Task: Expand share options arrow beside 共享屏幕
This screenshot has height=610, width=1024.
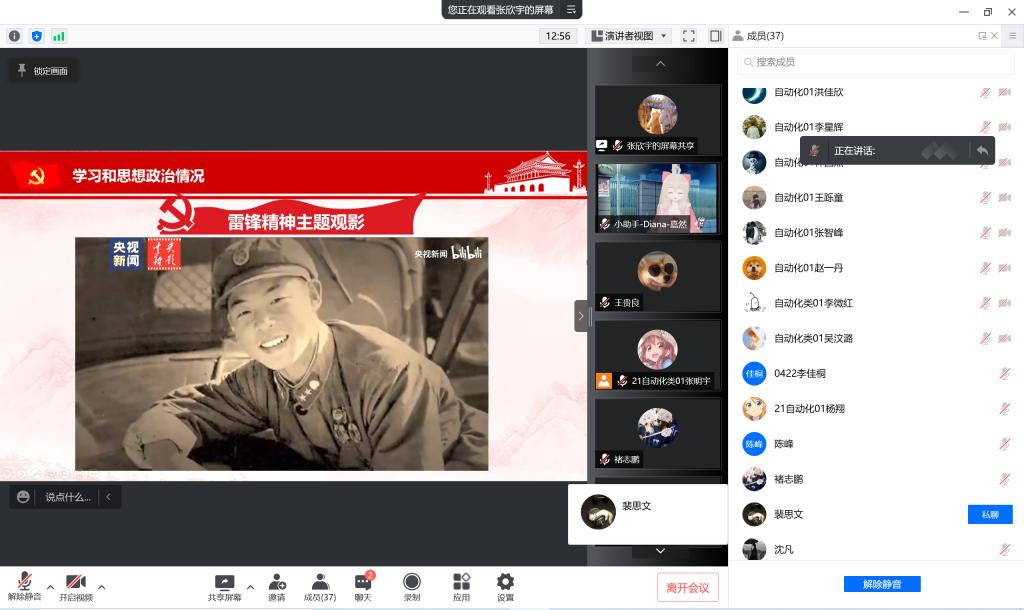Action: click(250, 587)
